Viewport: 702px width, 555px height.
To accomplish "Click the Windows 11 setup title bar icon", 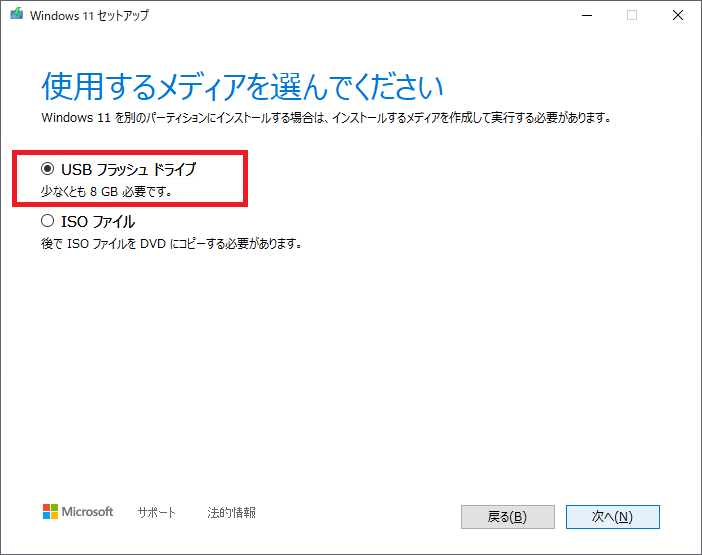I will (x=17, y=14).
